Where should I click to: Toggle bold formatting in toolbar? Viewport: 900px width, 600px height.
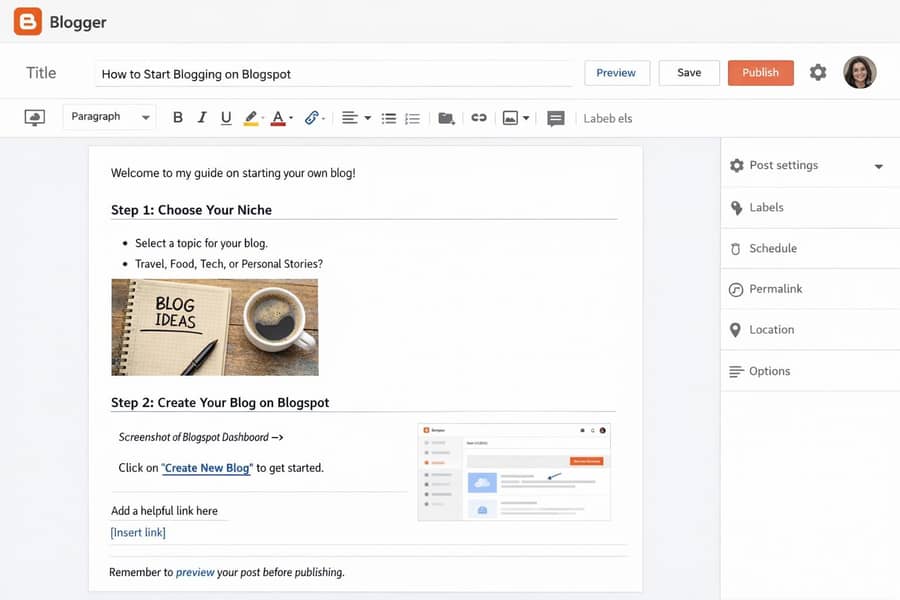click(178, 118)
